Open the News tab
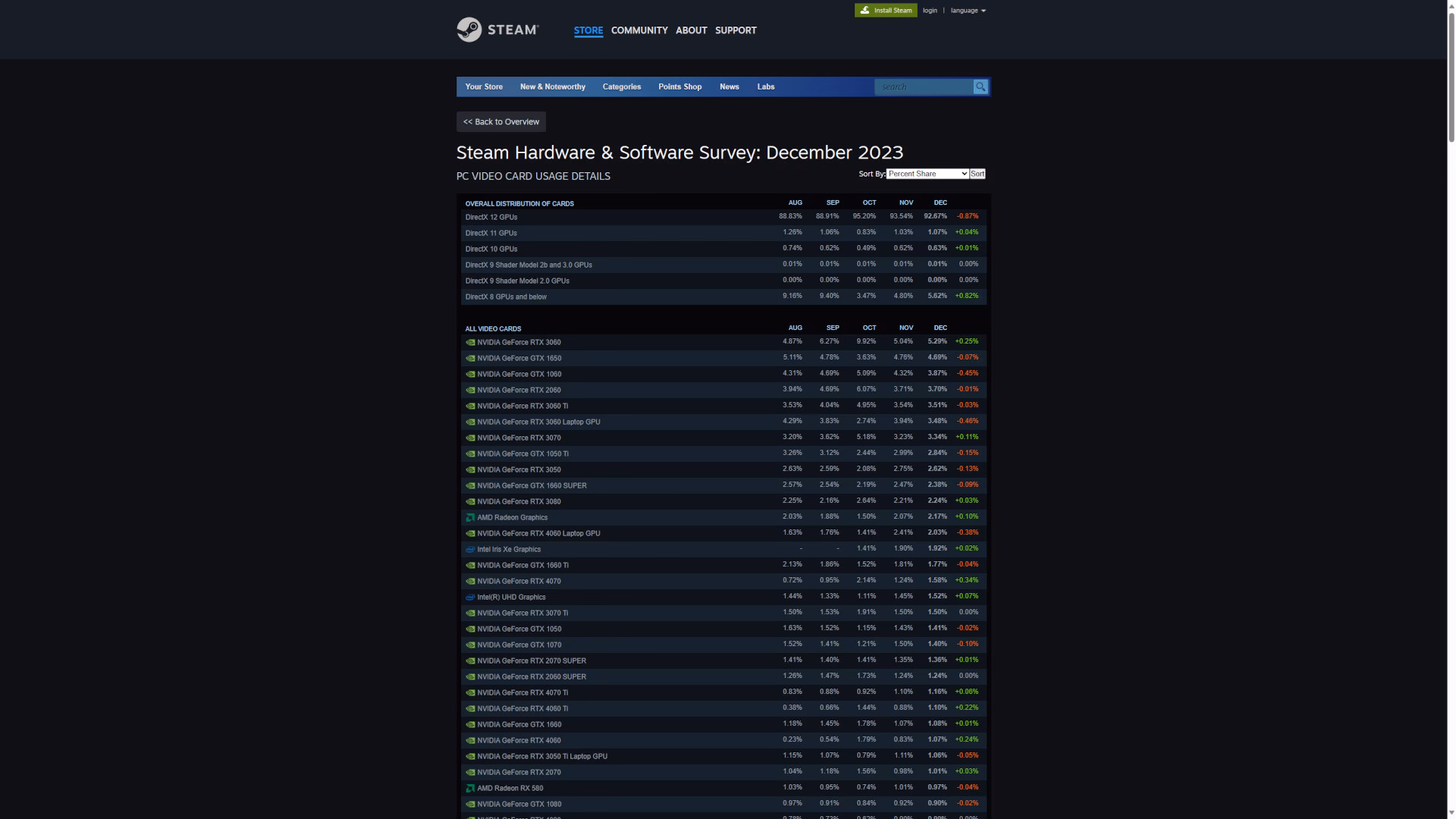 (x=730, y=86)
